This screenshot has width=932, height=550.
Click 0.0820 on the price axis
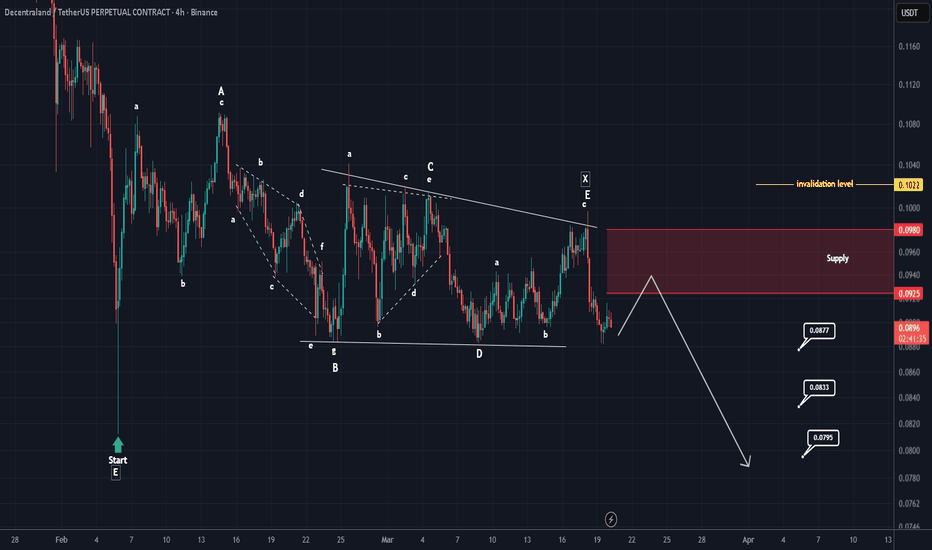909,424
